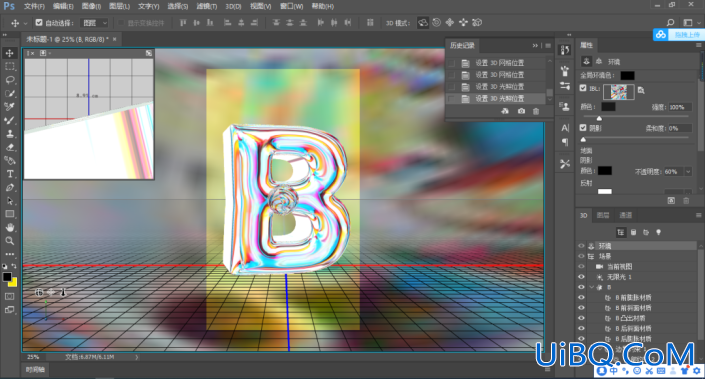Switch to the 图层 layers tab
This screenshot has height=379, width=705.
coord(603,215)
